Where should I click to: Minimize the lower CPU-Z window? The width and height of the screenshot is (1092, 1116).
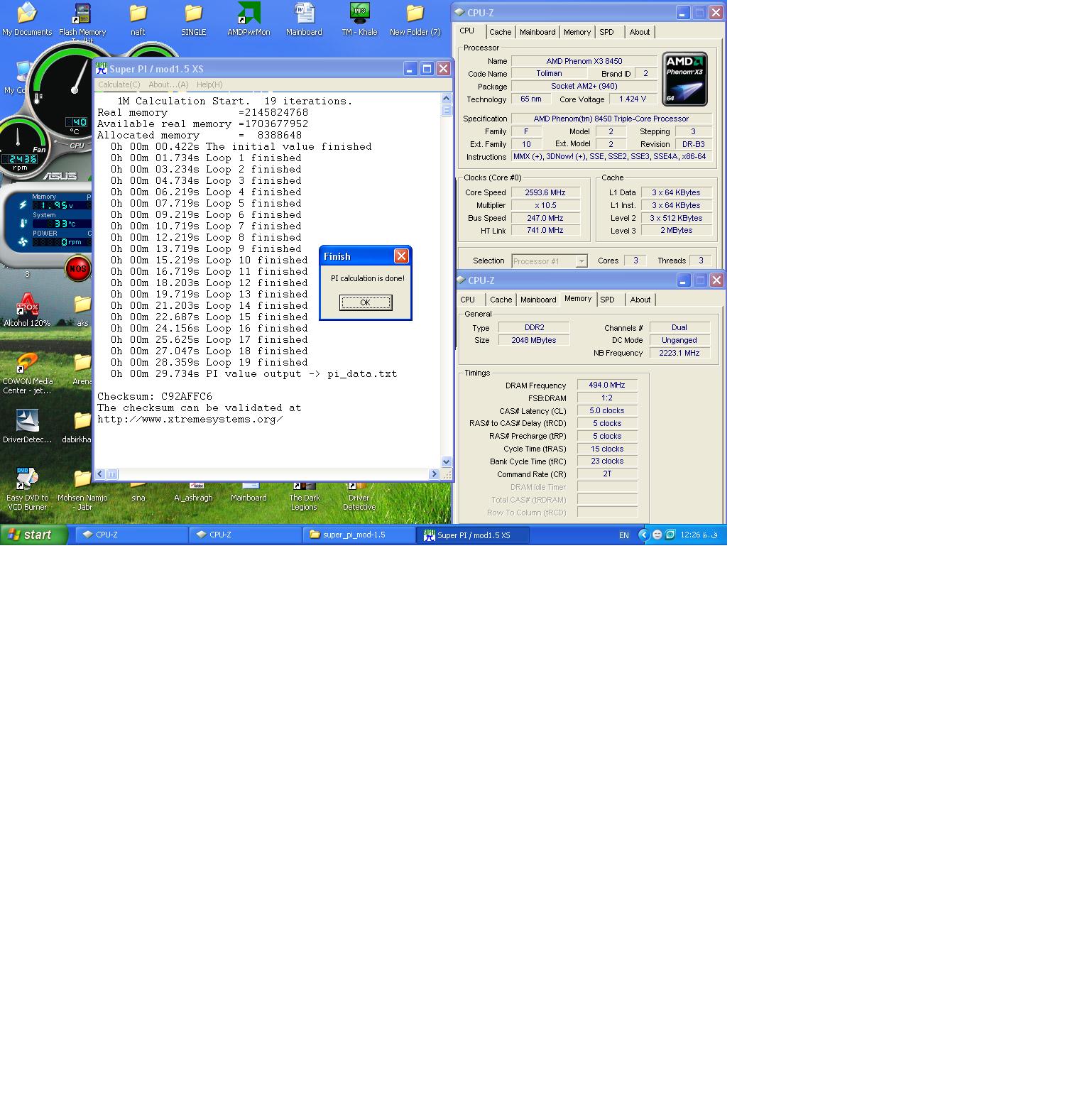pyautogui.click(x=683, y=280)
